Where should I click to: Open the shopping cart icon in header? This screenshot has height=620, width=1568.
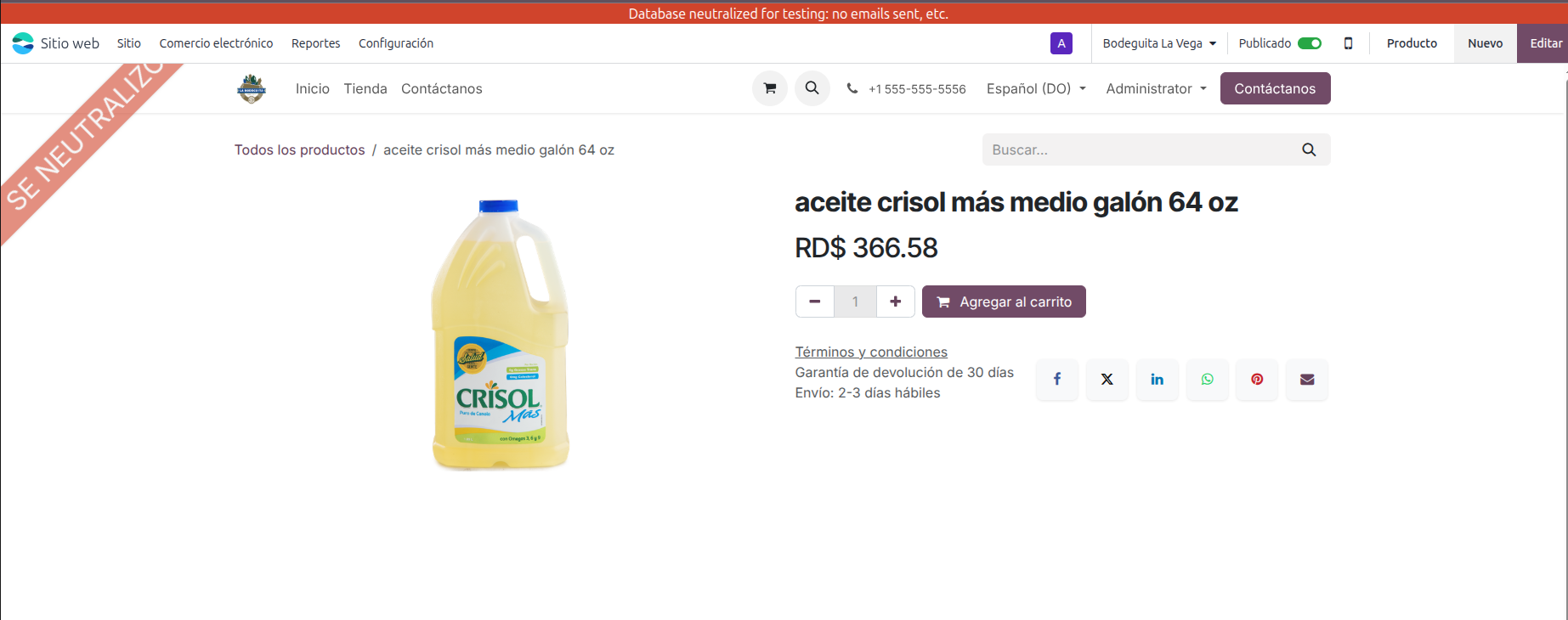tap(769, 88)
